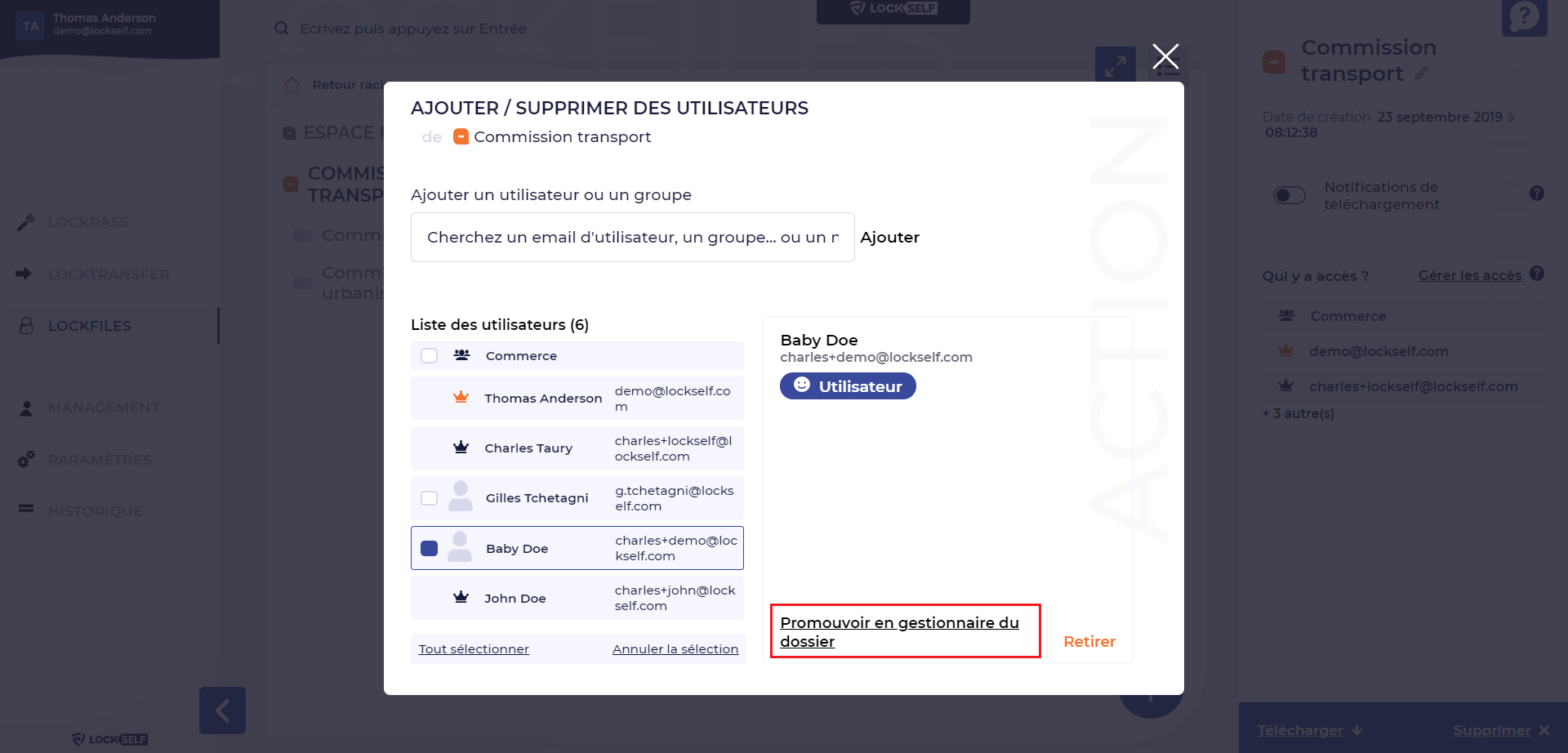Tick the Gilles Tchetagni checkbox
Viewport: 1568px width, 753px height.
[429, 498]
